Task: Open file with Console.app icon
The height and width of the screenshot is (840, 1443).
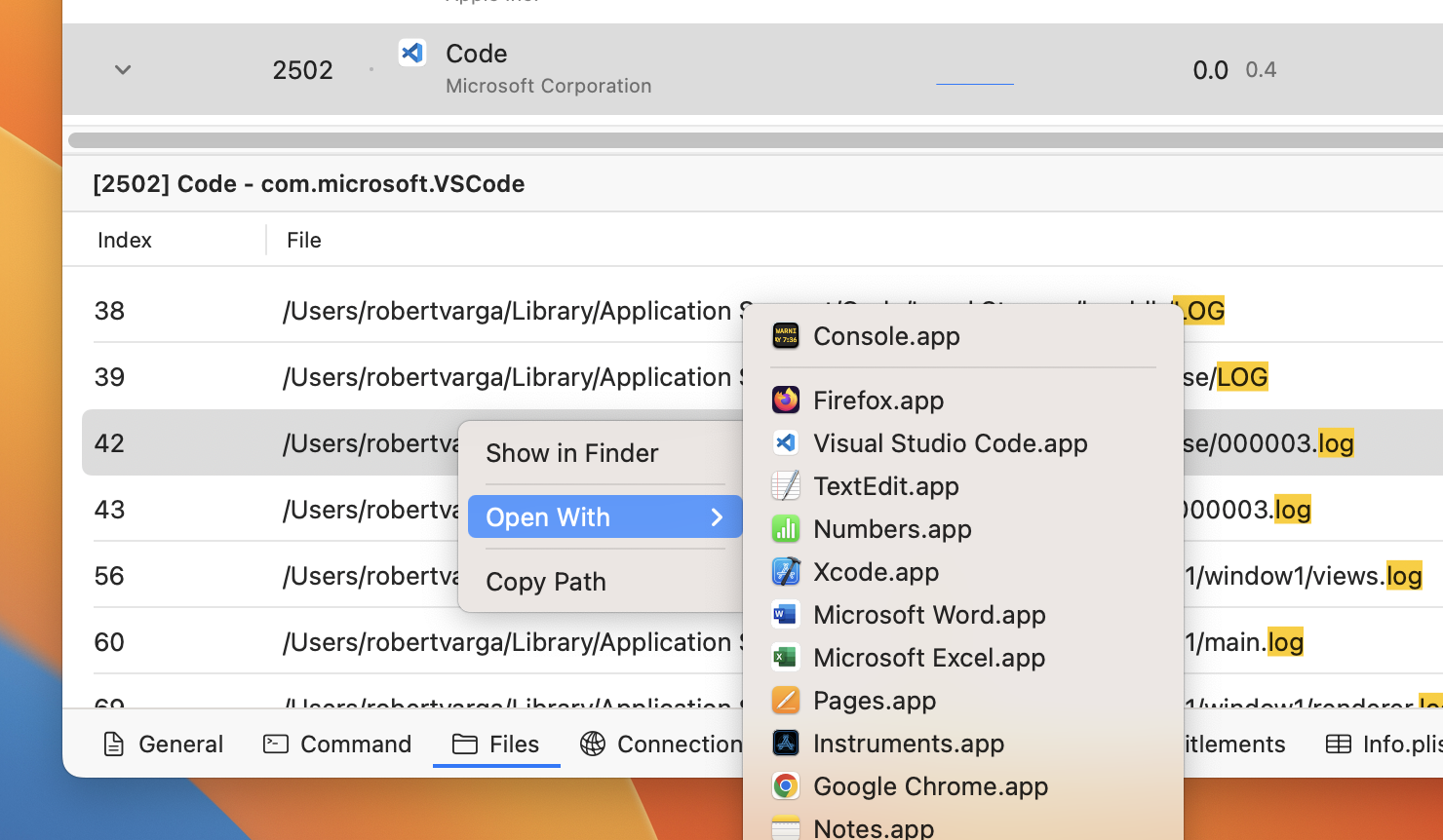Action: [x=786, y=336]
